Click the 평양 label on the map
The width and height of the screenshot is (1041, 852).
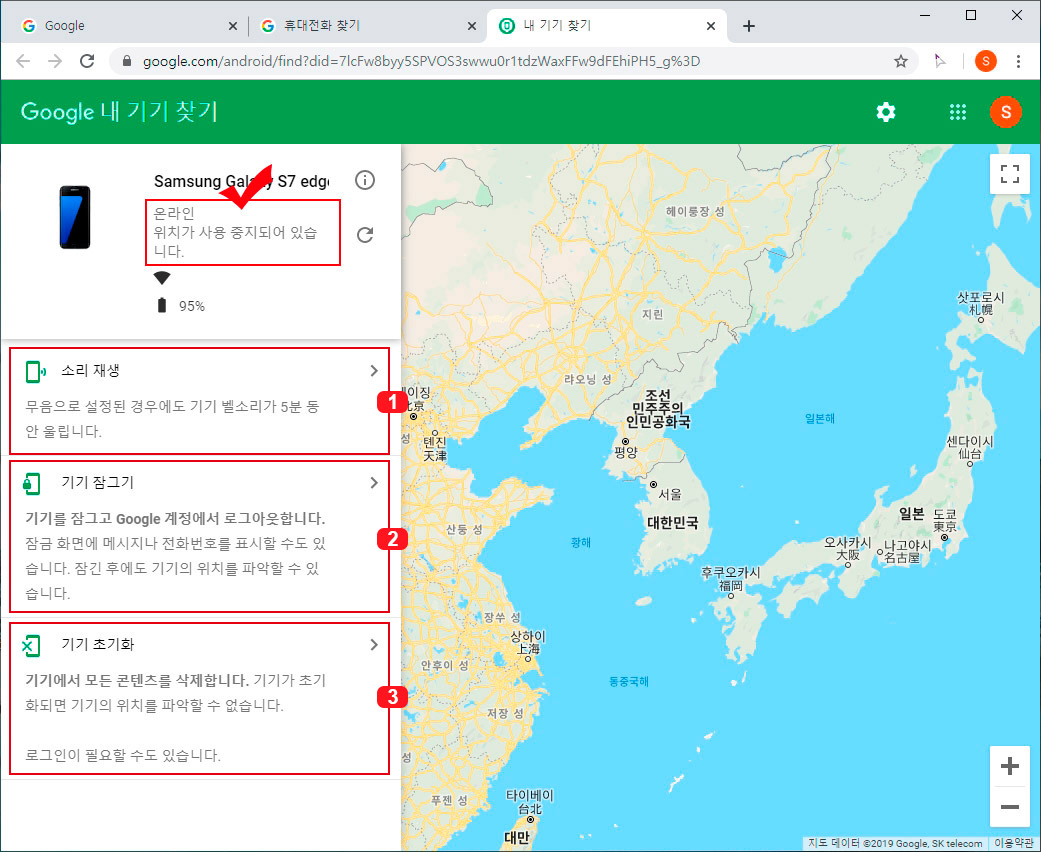click(625, 452)
